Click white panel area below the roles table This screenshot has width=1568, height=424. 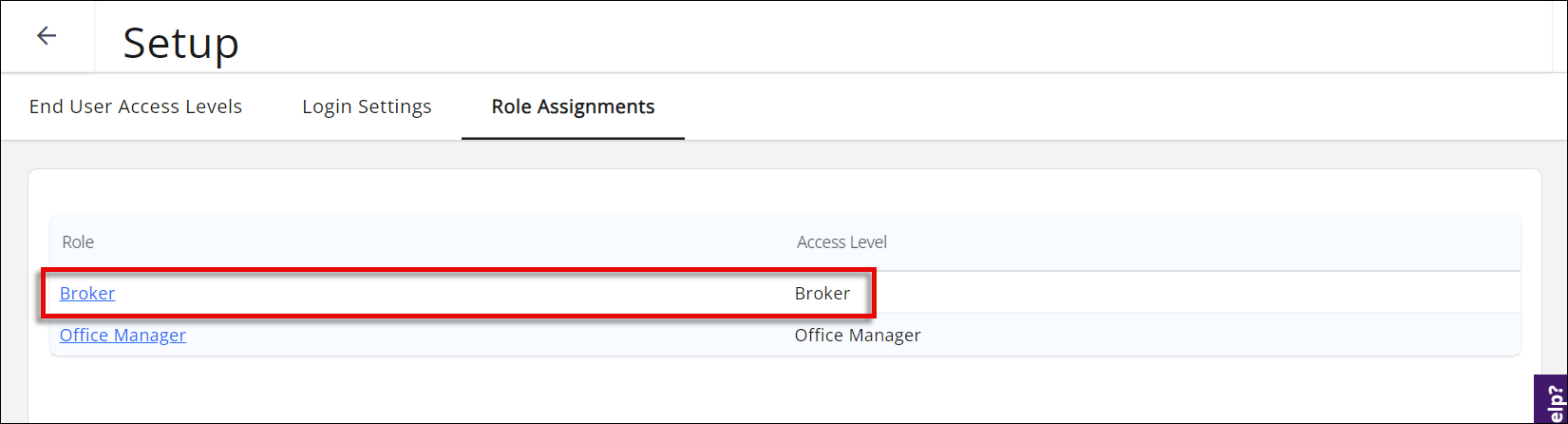click(x=760, y=390)
